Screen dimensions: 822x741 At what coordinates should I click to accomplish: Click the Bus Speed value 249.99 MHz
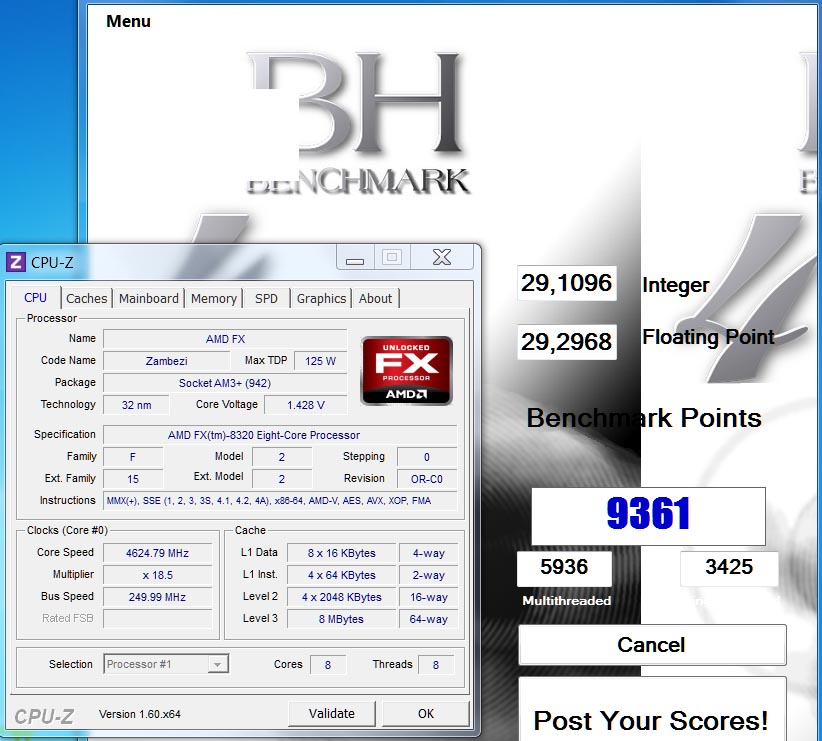(x=157, y=597)
